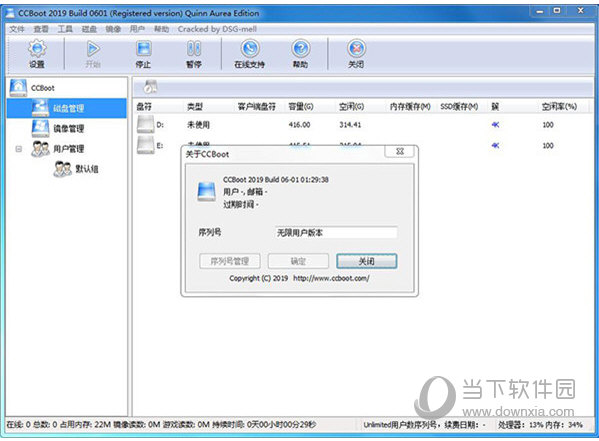Open 在线支持 online support icon

[250, 49]
